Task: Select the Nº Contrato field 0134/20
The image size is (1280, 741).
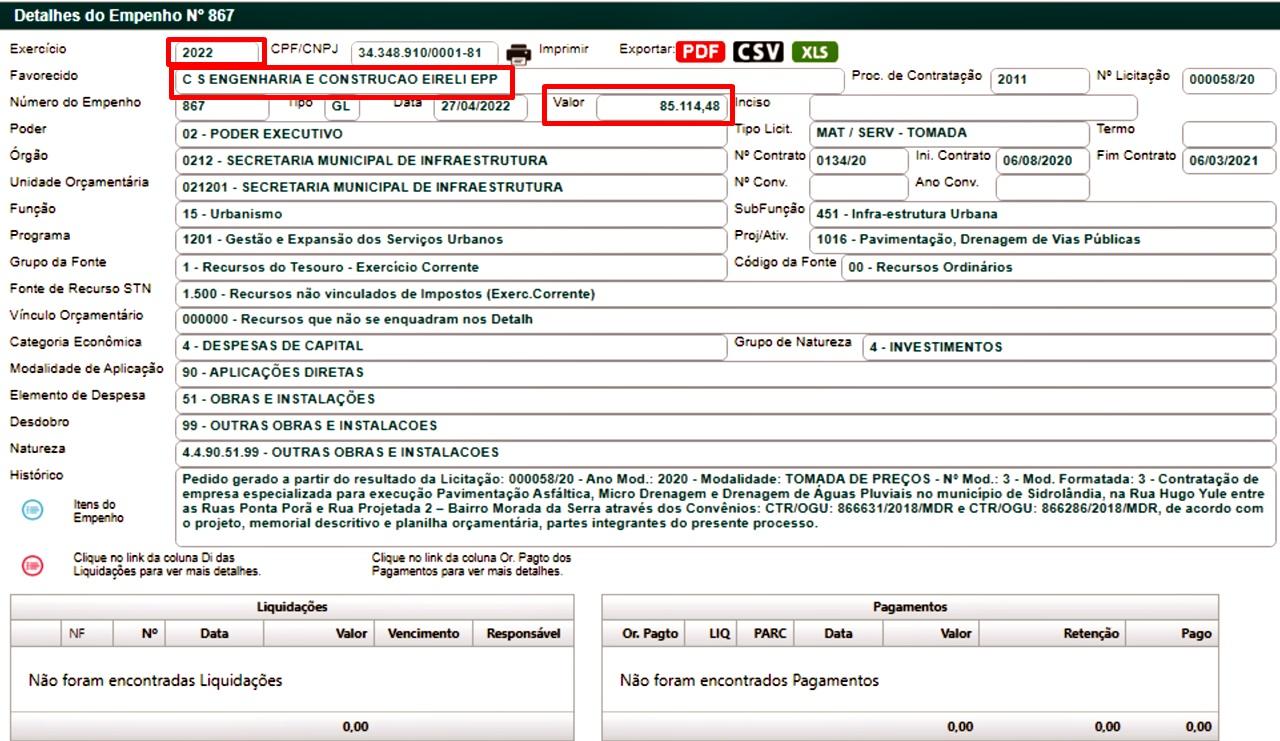Action: click(858, 160)
